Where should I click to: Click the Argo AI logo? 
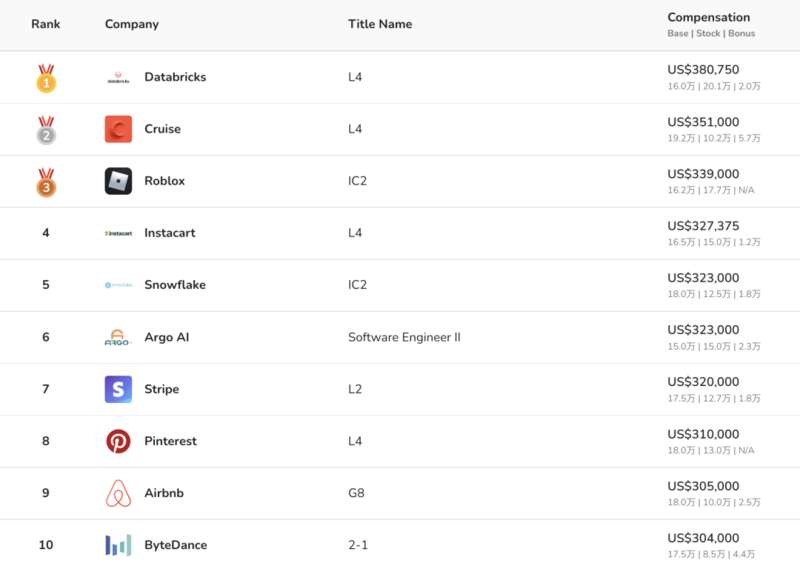[117, 337]
